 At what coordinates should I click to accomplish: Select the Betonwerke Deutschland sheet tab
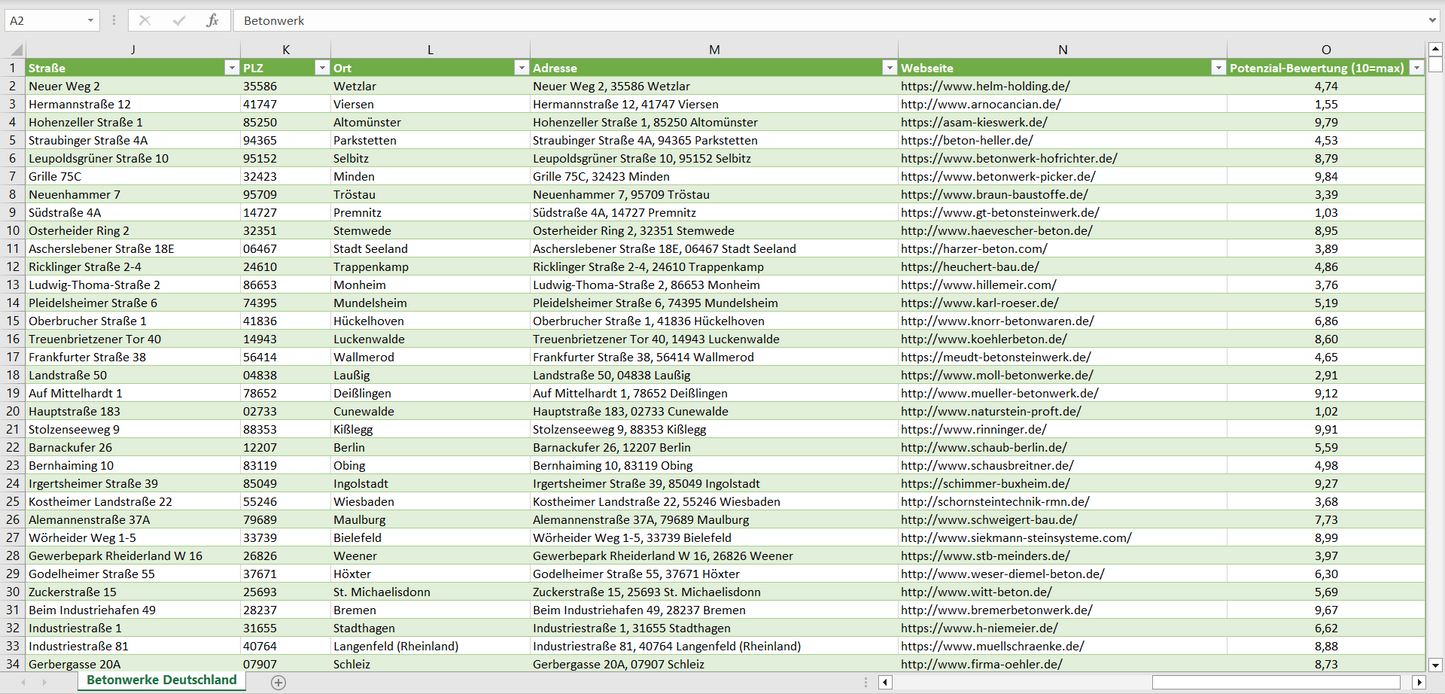(162, 680)
